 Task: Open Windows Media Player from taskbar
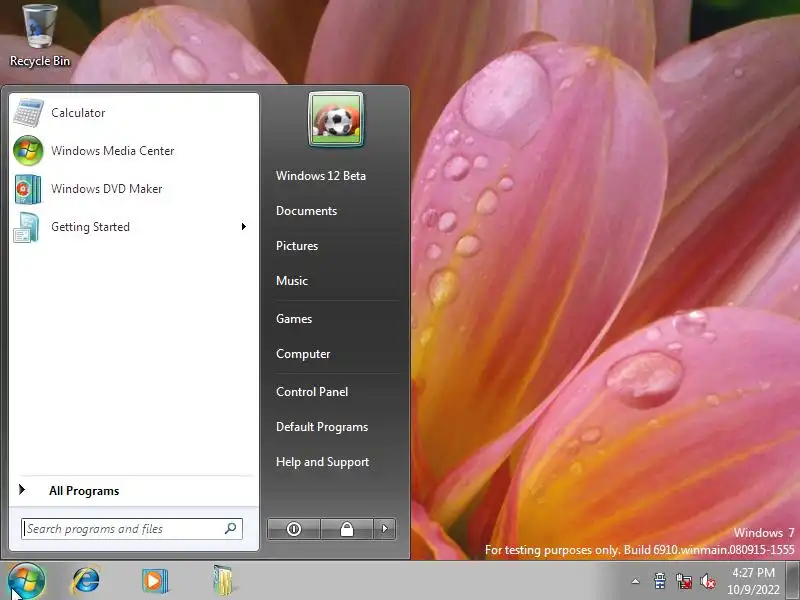click(x=155, y=581)
